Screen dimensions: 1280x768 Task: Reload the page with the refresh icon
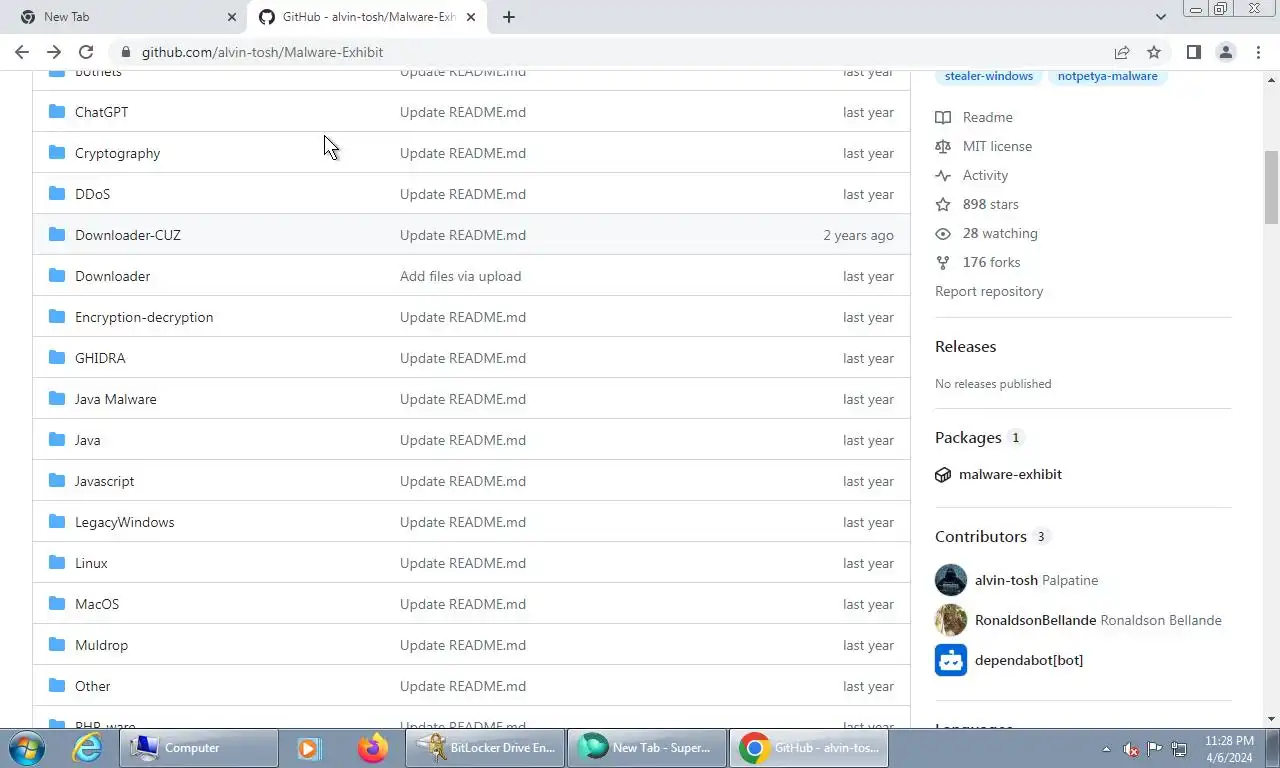click(86, 52)
